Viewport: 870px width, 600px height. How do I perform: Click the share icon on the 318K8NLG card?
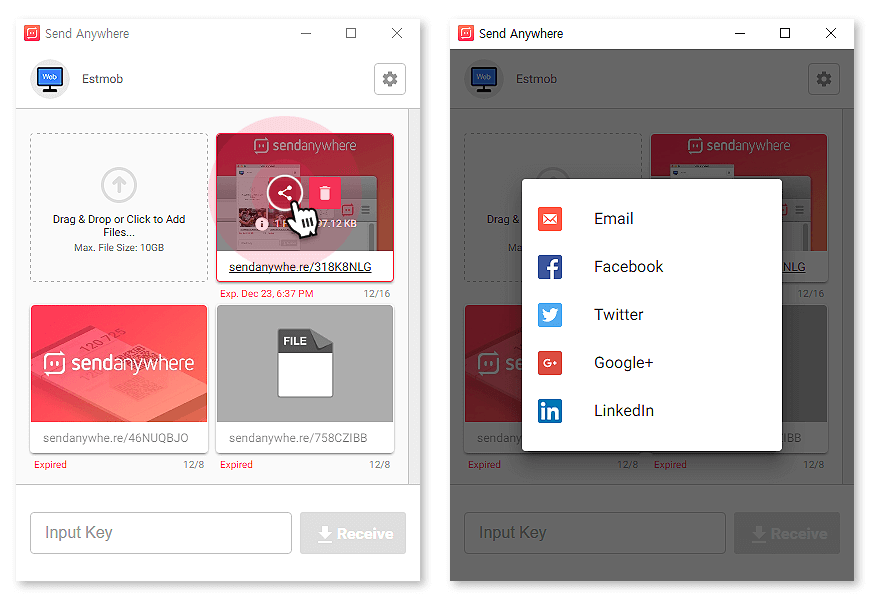(285, 193)
